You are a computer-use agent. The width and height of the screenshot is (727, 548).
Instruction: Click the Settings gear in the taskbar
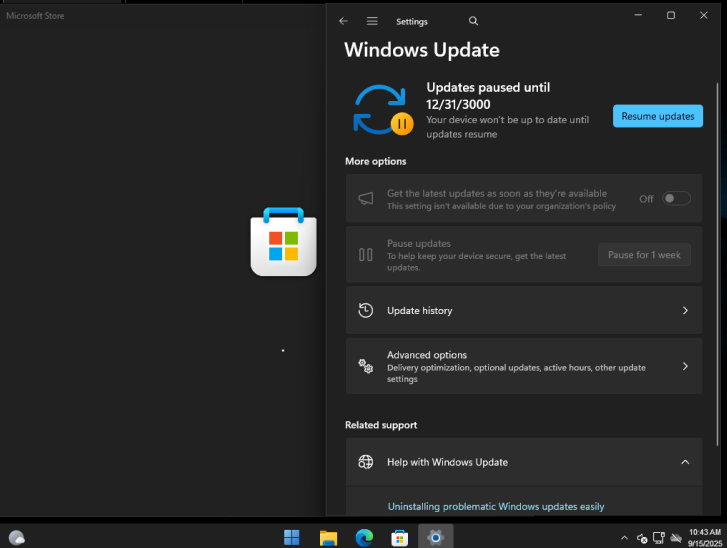435,538
